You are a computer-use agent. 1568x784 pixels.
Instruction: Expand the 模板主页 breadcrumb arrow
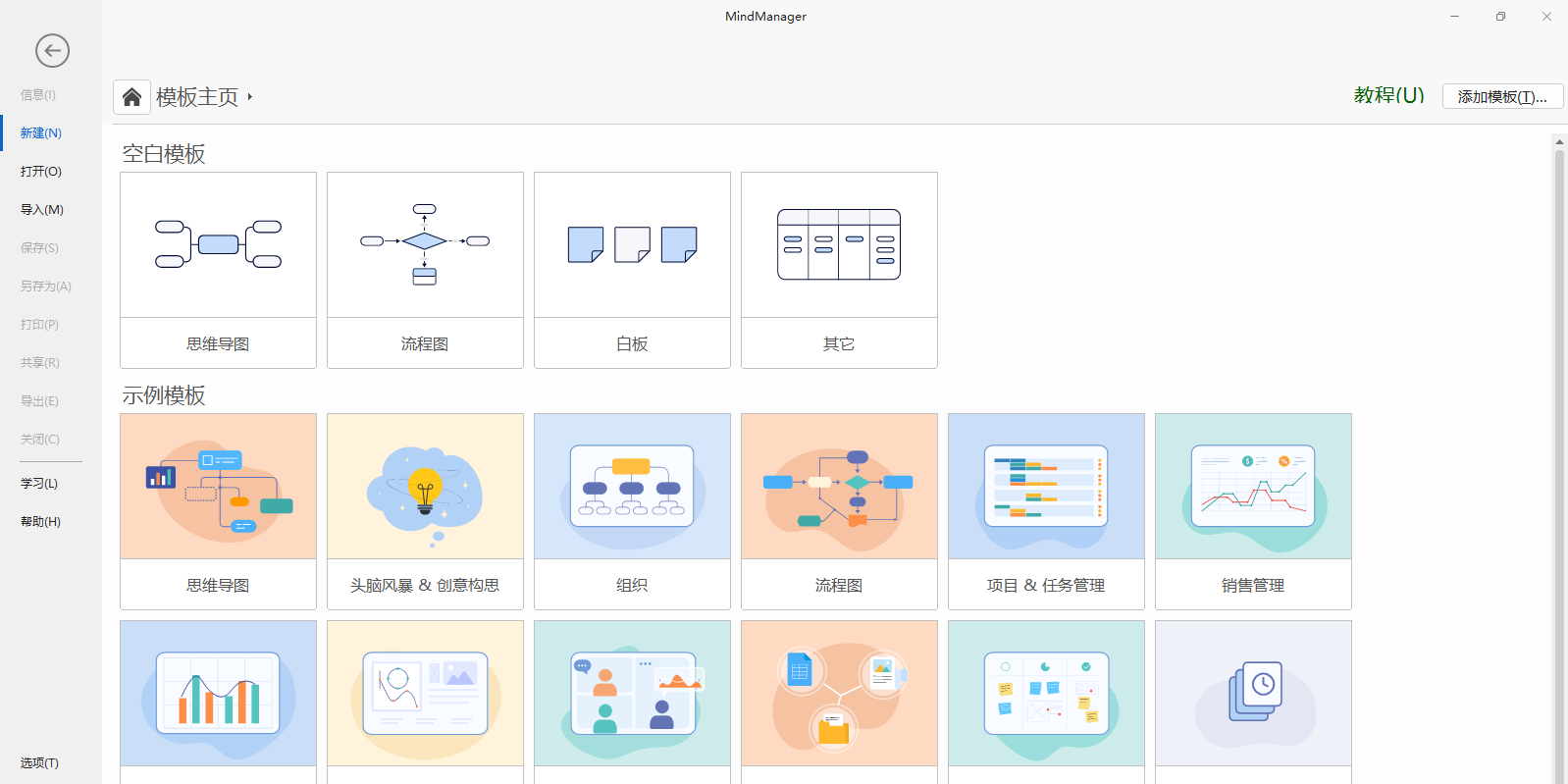point(250,97)
